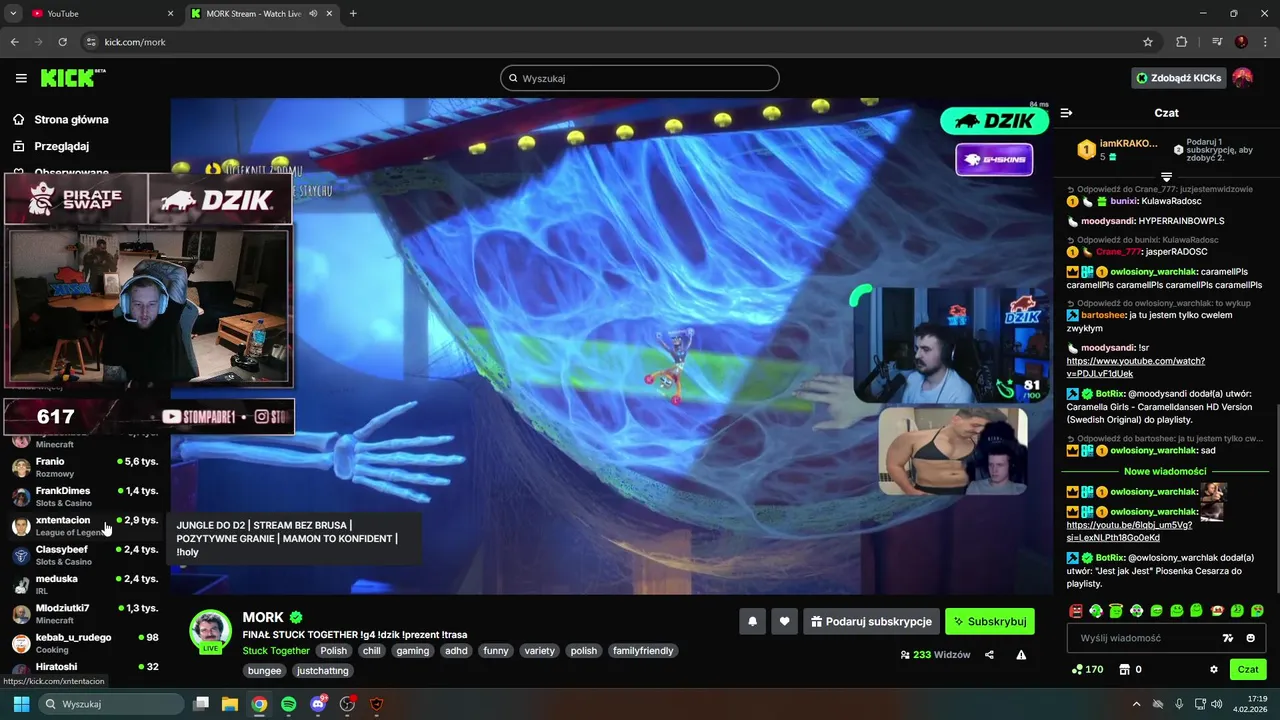Select the funny tag
Screen dimensions: 1280x720
click(496, 650)
